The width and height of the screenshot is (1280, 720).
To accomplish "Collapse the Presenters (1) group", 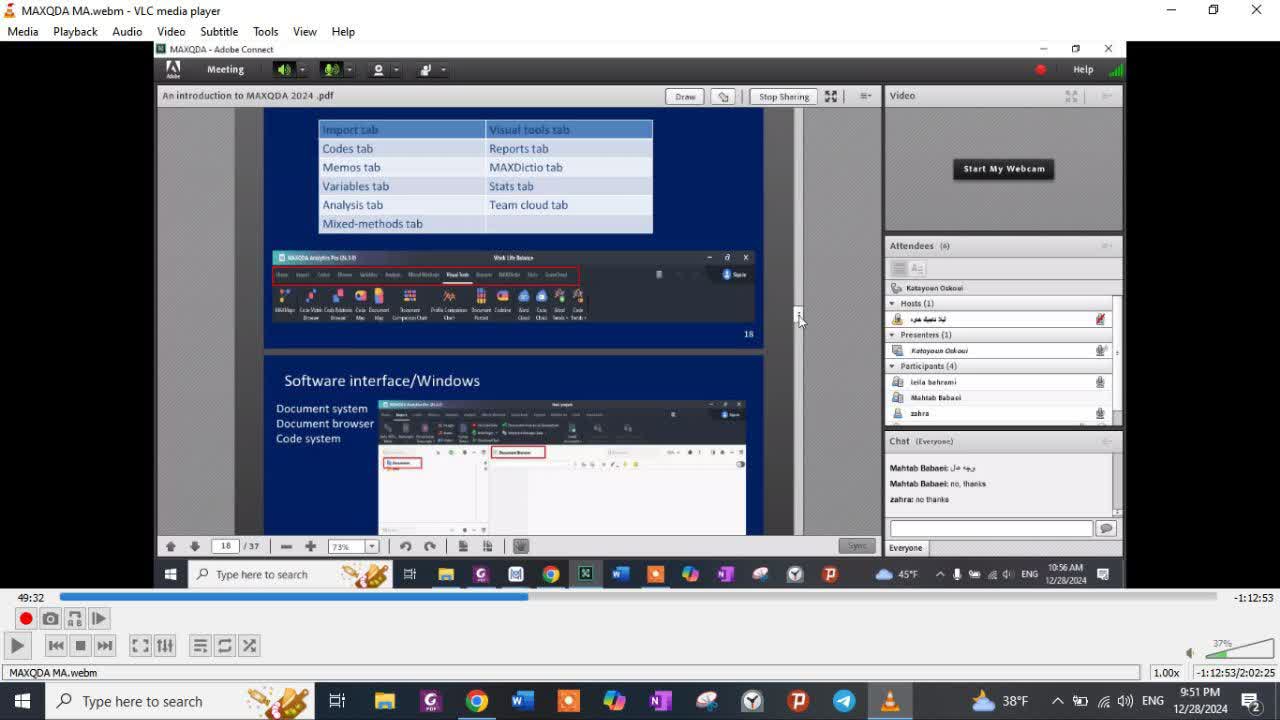I will 892,335.
